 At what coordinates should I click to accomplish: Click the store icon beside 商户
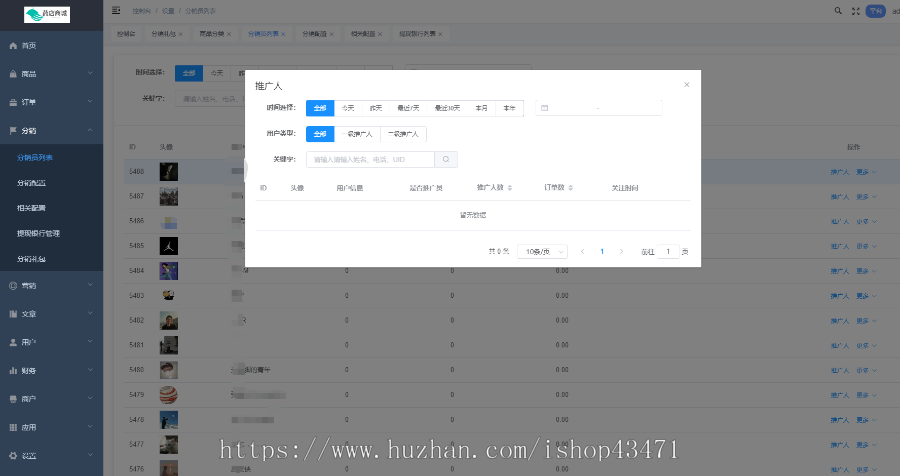tap(13, 398)
